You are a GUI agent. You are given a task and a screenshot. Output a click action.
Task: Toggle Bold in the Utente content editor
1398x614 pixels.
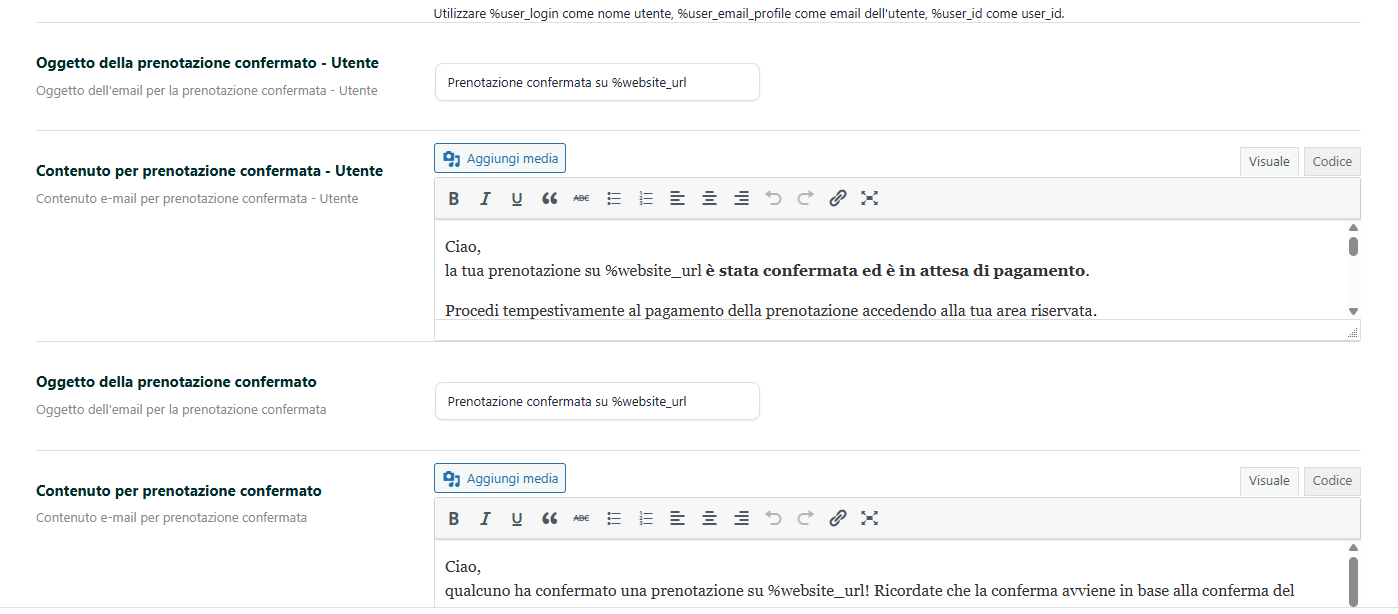pos(454,198)
